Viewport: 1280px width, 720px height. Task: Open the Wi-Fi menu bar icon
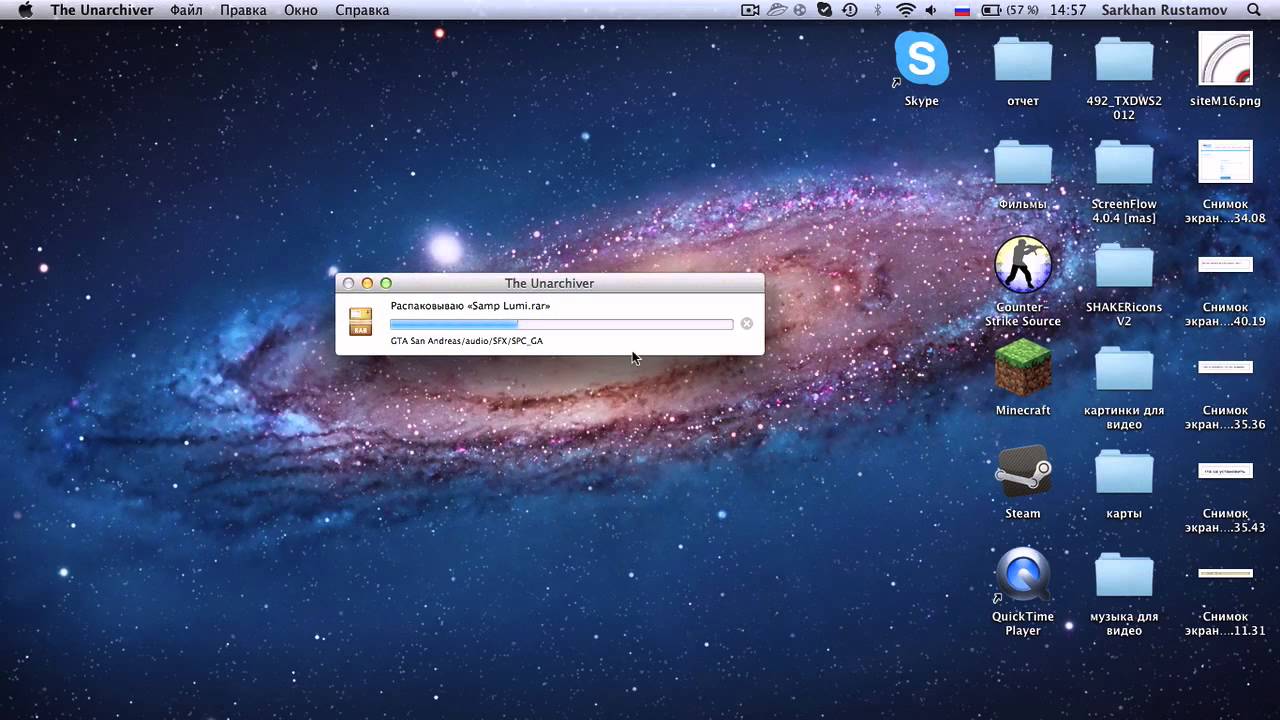coord(906,10)
